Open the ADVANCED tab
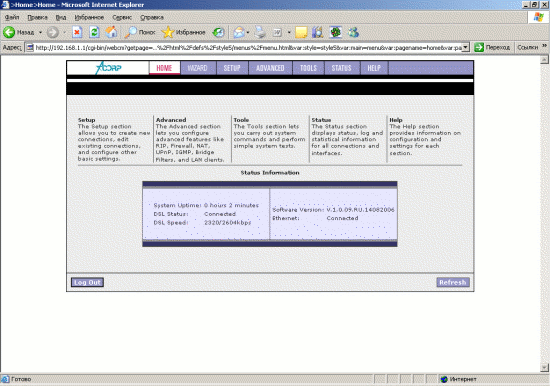 [270, 68]
